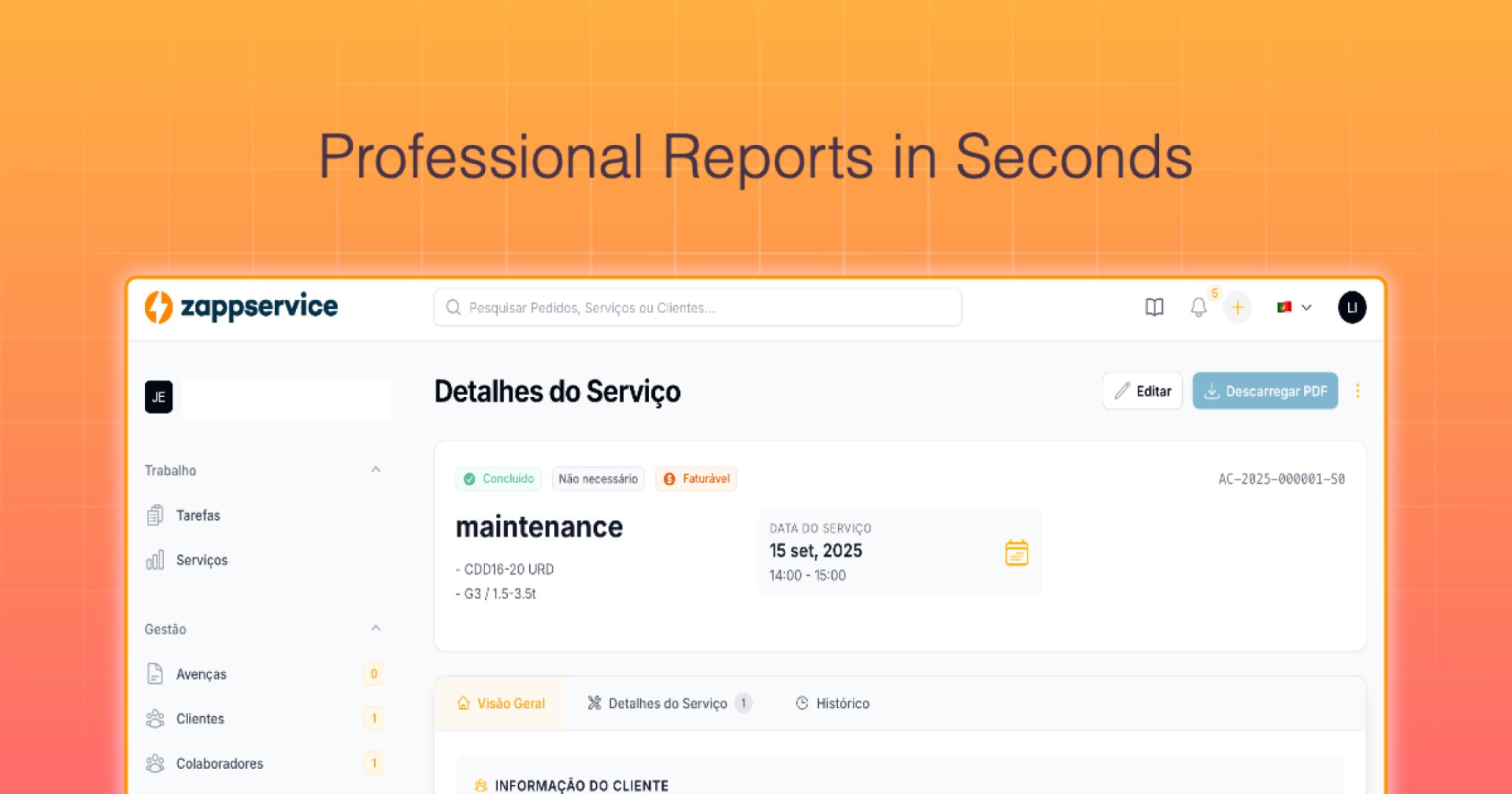Click the Não necessário status chip
This screenshot has width=1512, height=794.
(x=598, y=479)
